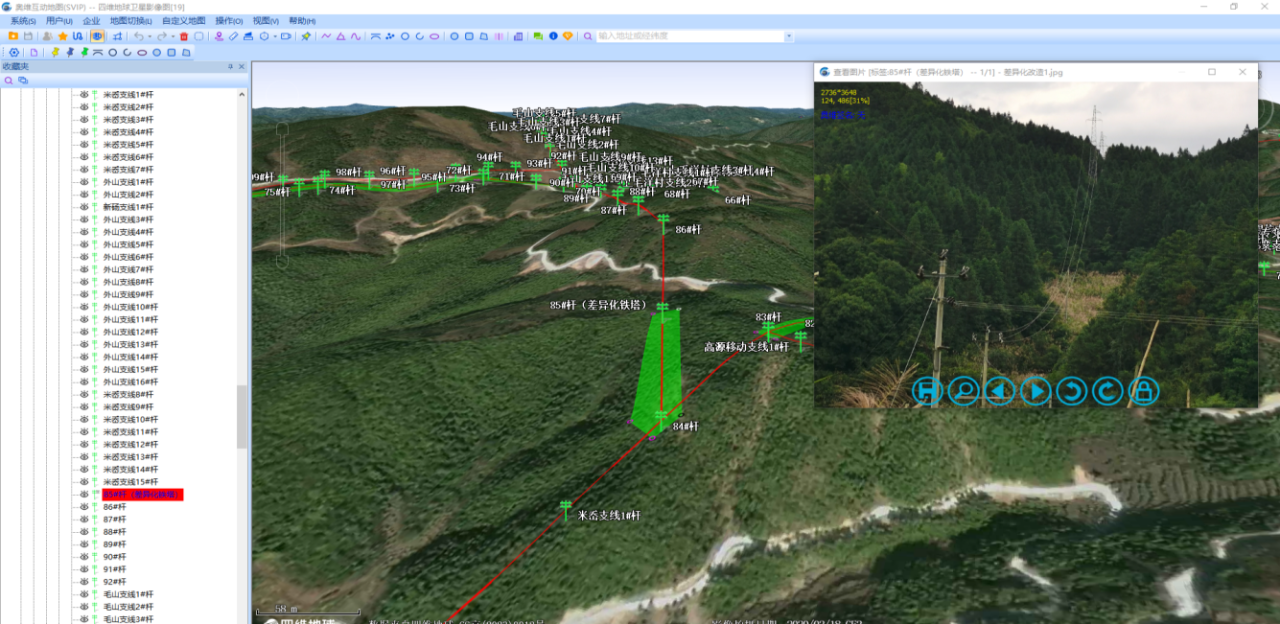Click the save icon in photo viewer
1280x624 pixels.
tap(927, 390)
